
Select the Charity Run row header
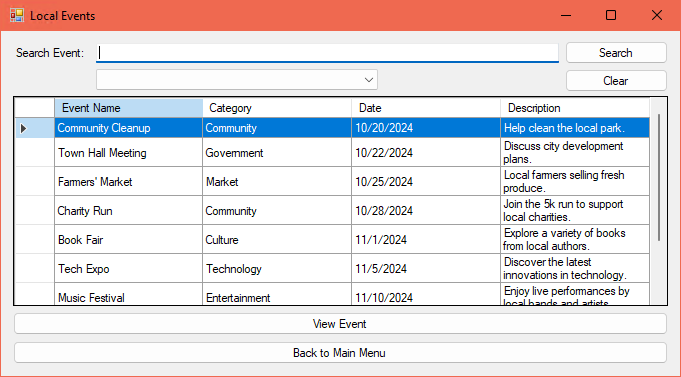click(35, 211)
